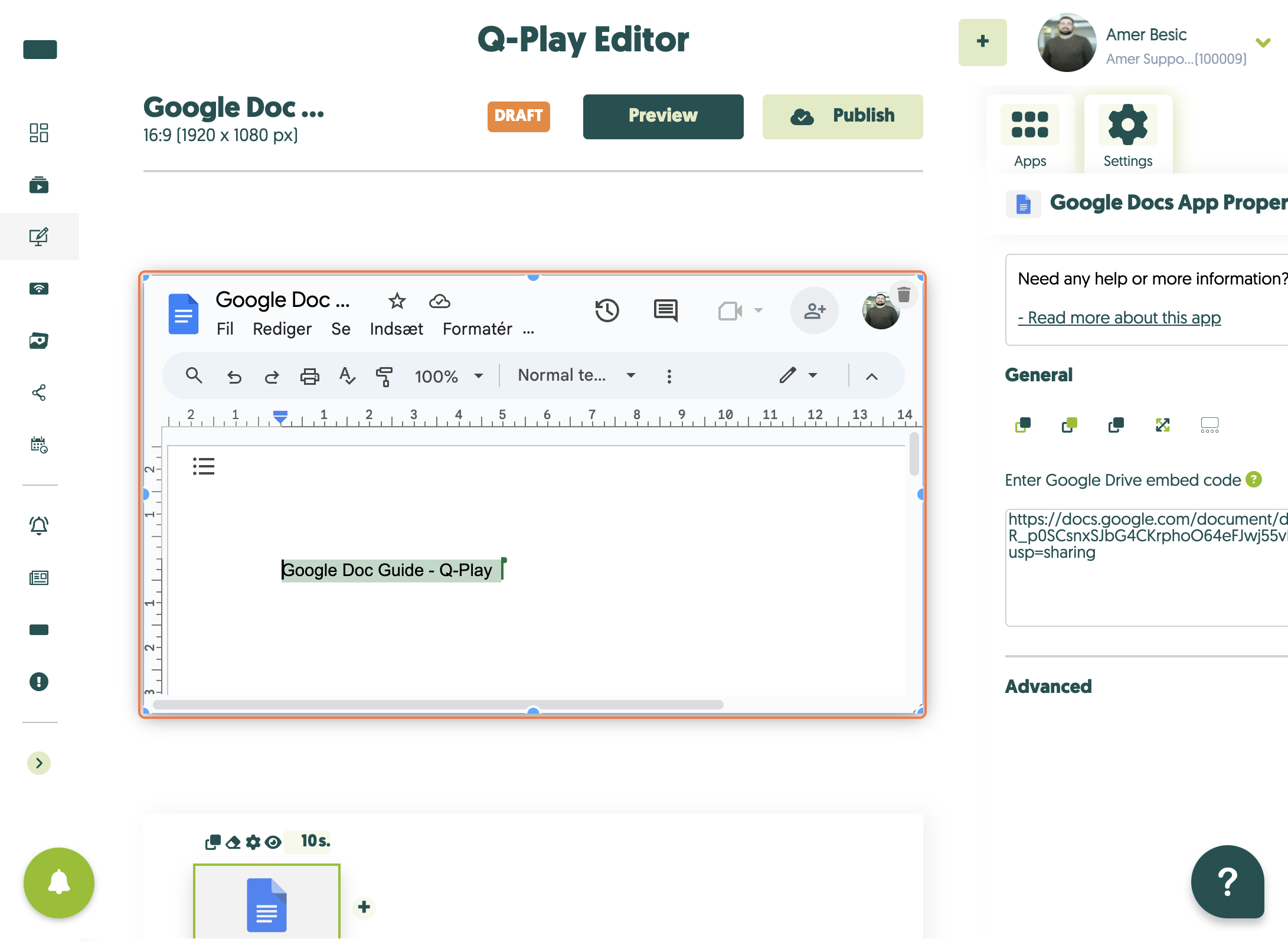The image size is (1288, 942).
Task: Click the slide settings gear icon
Action: (x=253, y=842)
